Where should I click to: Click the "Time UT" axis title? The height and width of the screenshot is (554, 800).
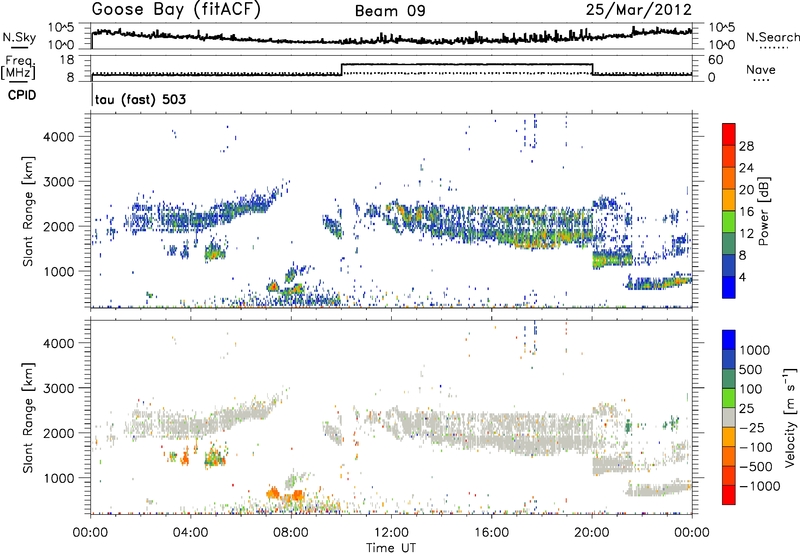(x=391, y=547)
